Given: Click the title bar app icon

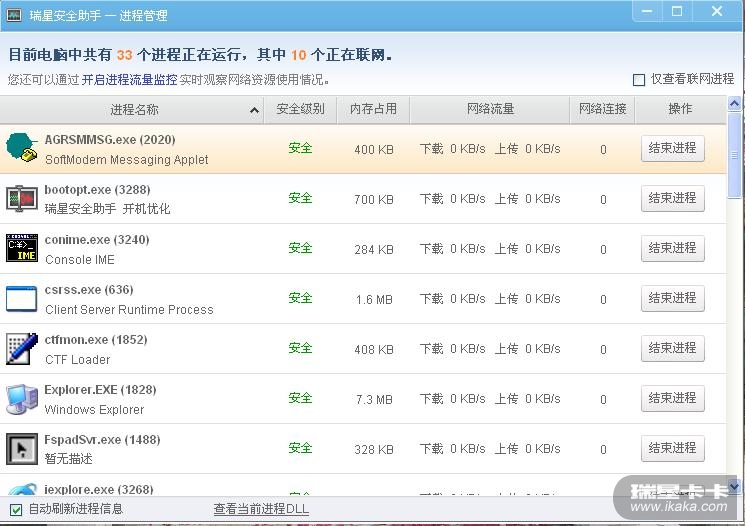Looking at the screenshot, I should point(14,15).
